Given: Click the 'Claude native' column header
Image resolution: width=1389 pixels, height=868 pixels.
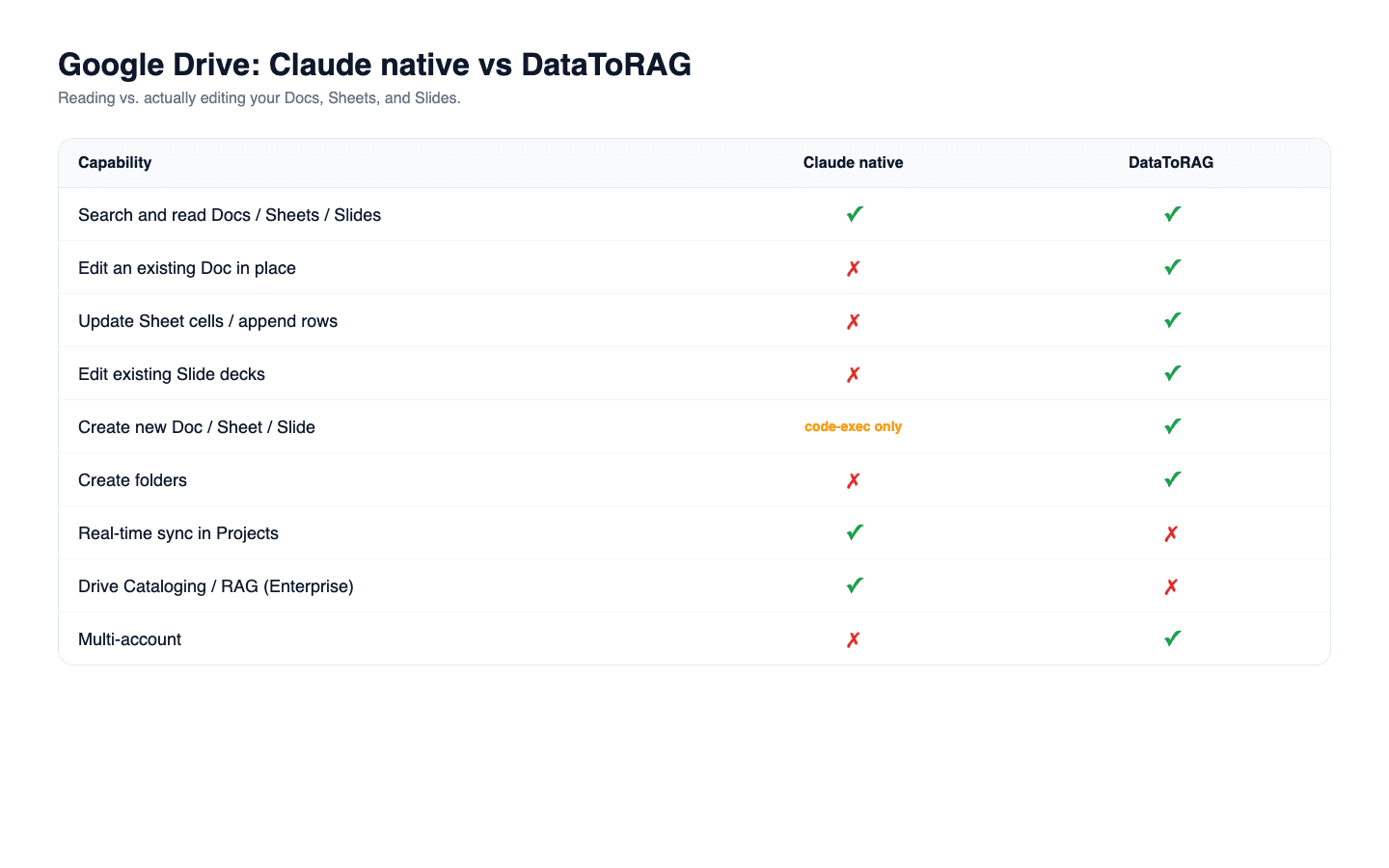Looking at the screenshot, I should click(x=854, y=162).
